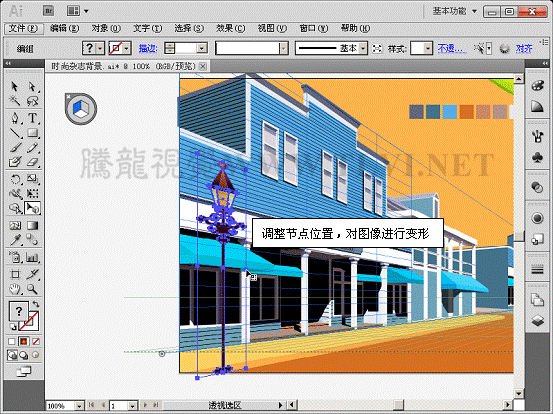Open the 样式 graphic style dropdown
The height and width of the screenshot is (414, 553).
(428, 48)
